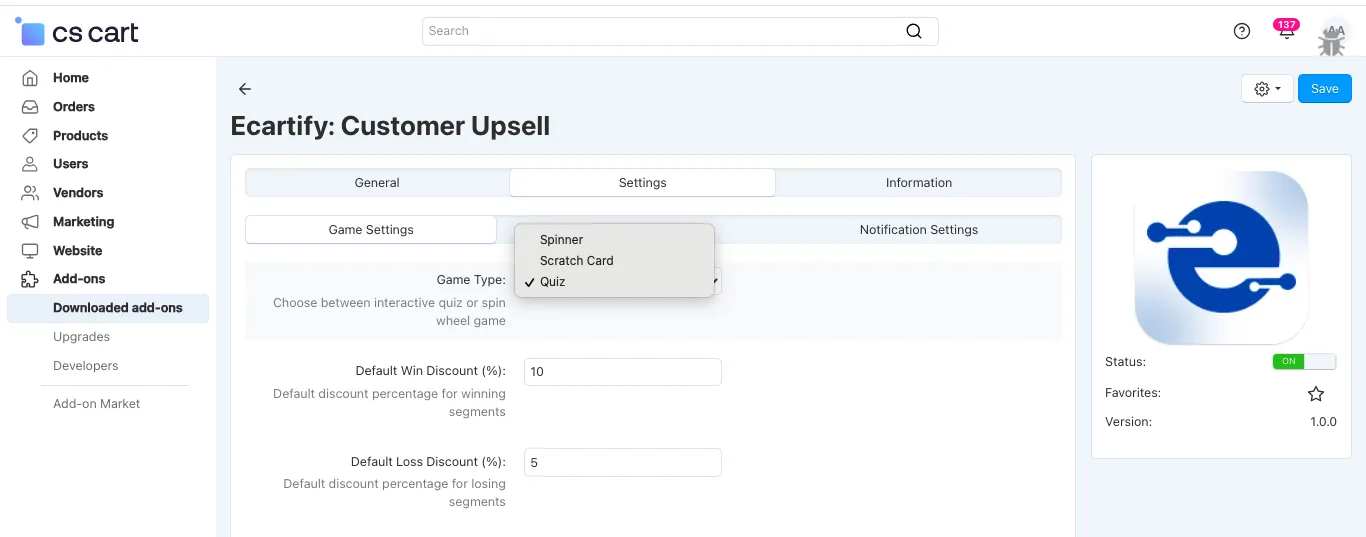Click the Add-ons puzzle icon in sidebar
1366x537 pixels.
click(x=31, y=279)
